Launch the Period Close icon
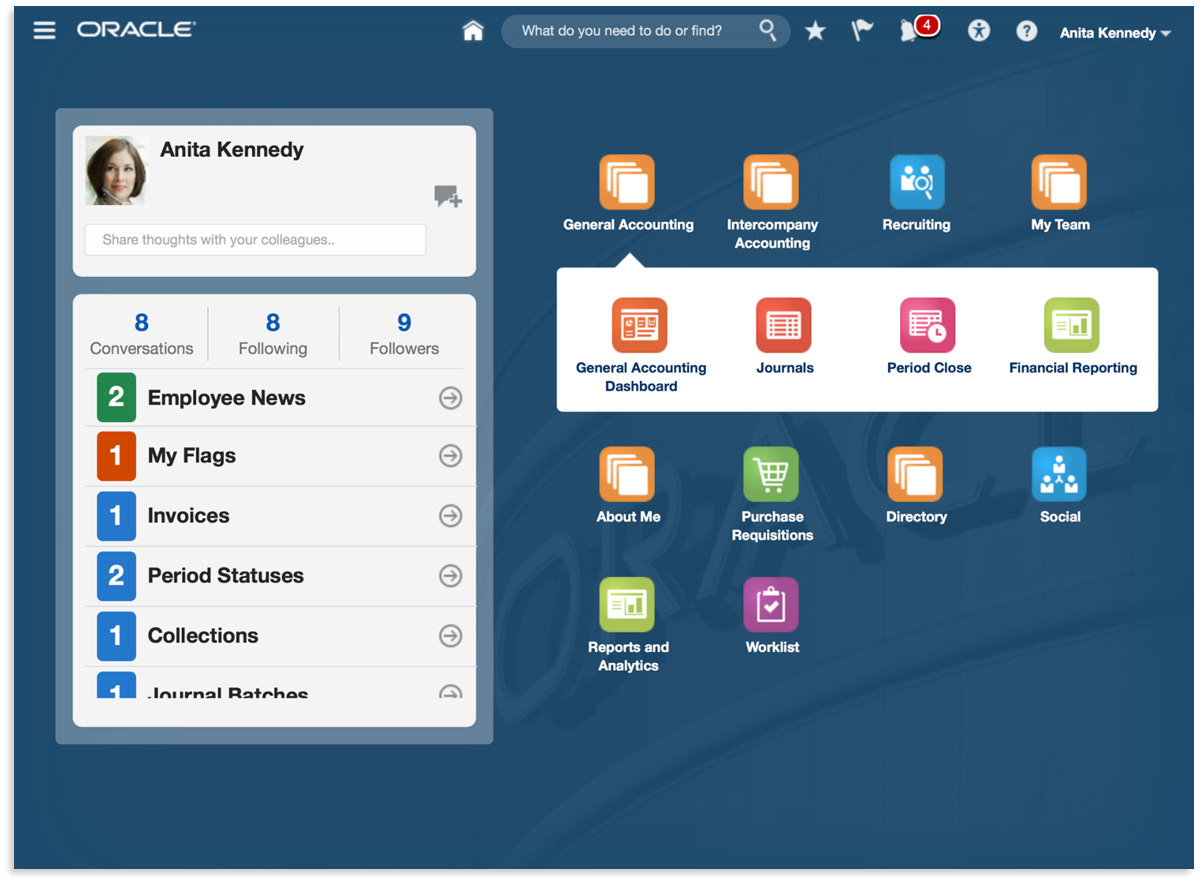The width and height of the screenshot is (1200, 883). (928, 326)
